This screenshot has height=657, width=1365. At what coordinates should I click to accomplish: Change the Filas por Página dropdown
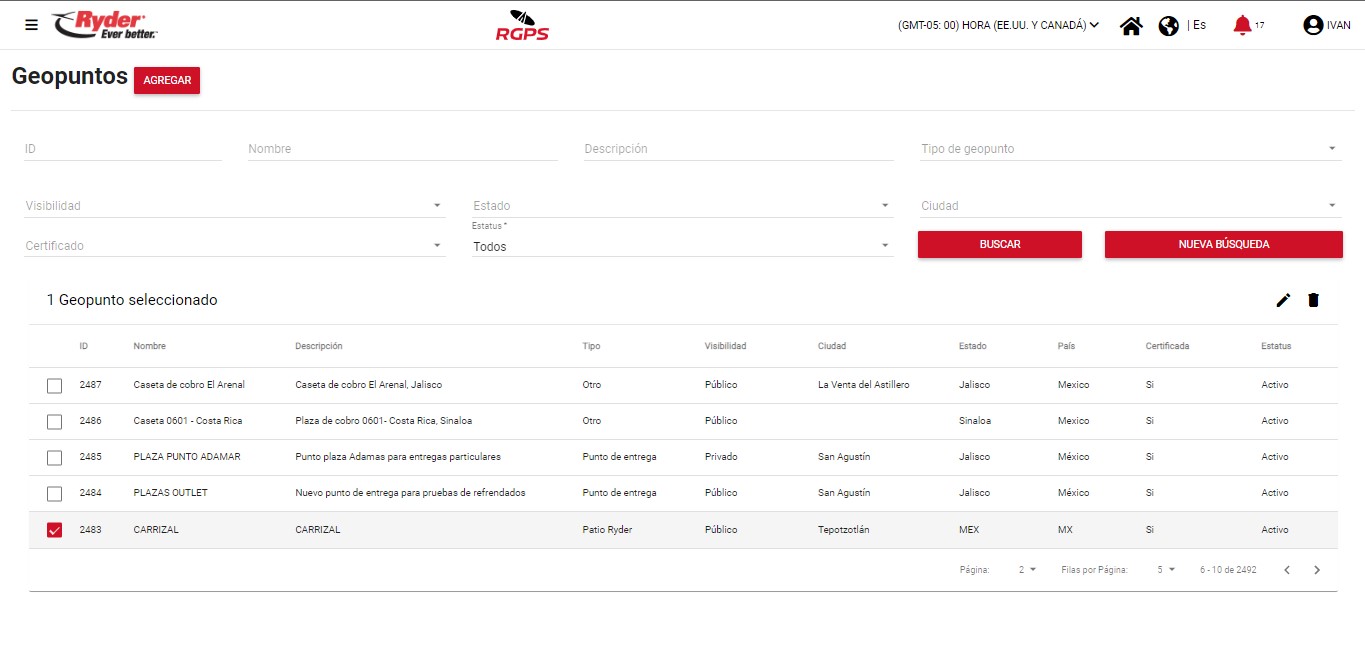1166,570
